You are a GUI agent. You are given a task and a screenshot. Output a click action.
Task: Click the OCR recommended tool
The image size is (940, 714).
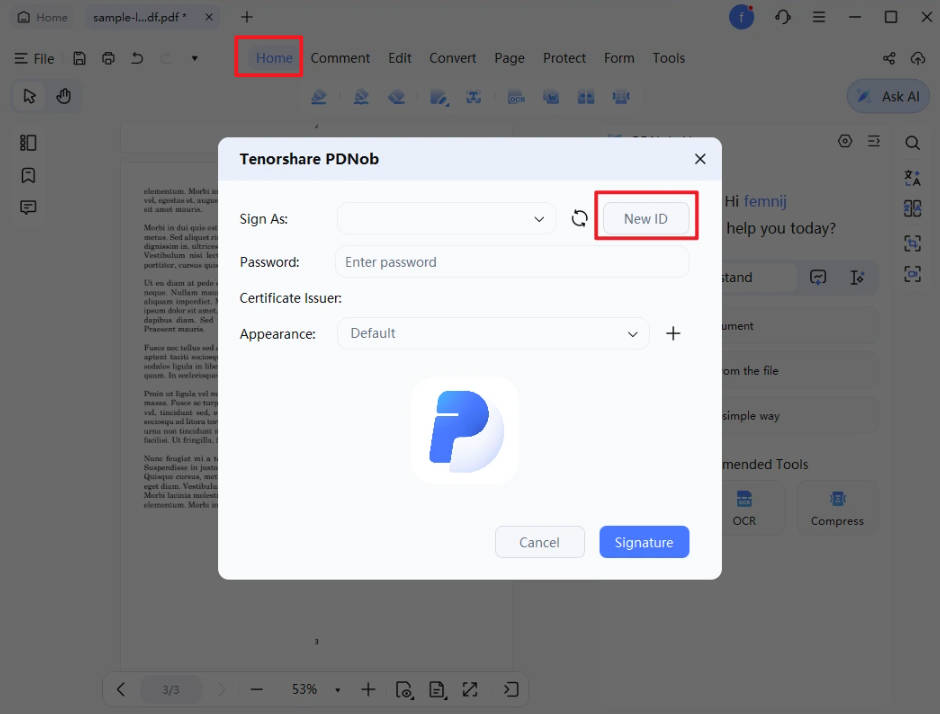tap(744, 508)
